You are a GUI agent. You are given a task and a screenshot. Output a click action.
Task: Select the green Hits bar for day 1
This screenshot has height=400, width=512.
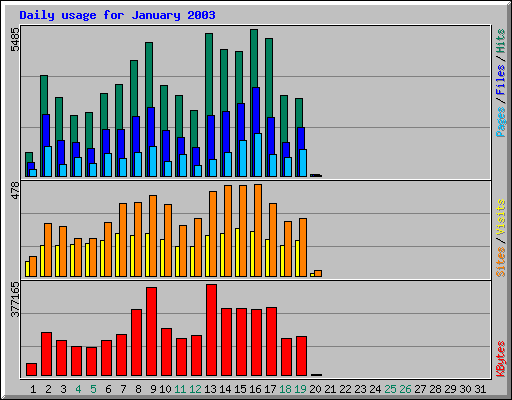[x=29, y=157]
